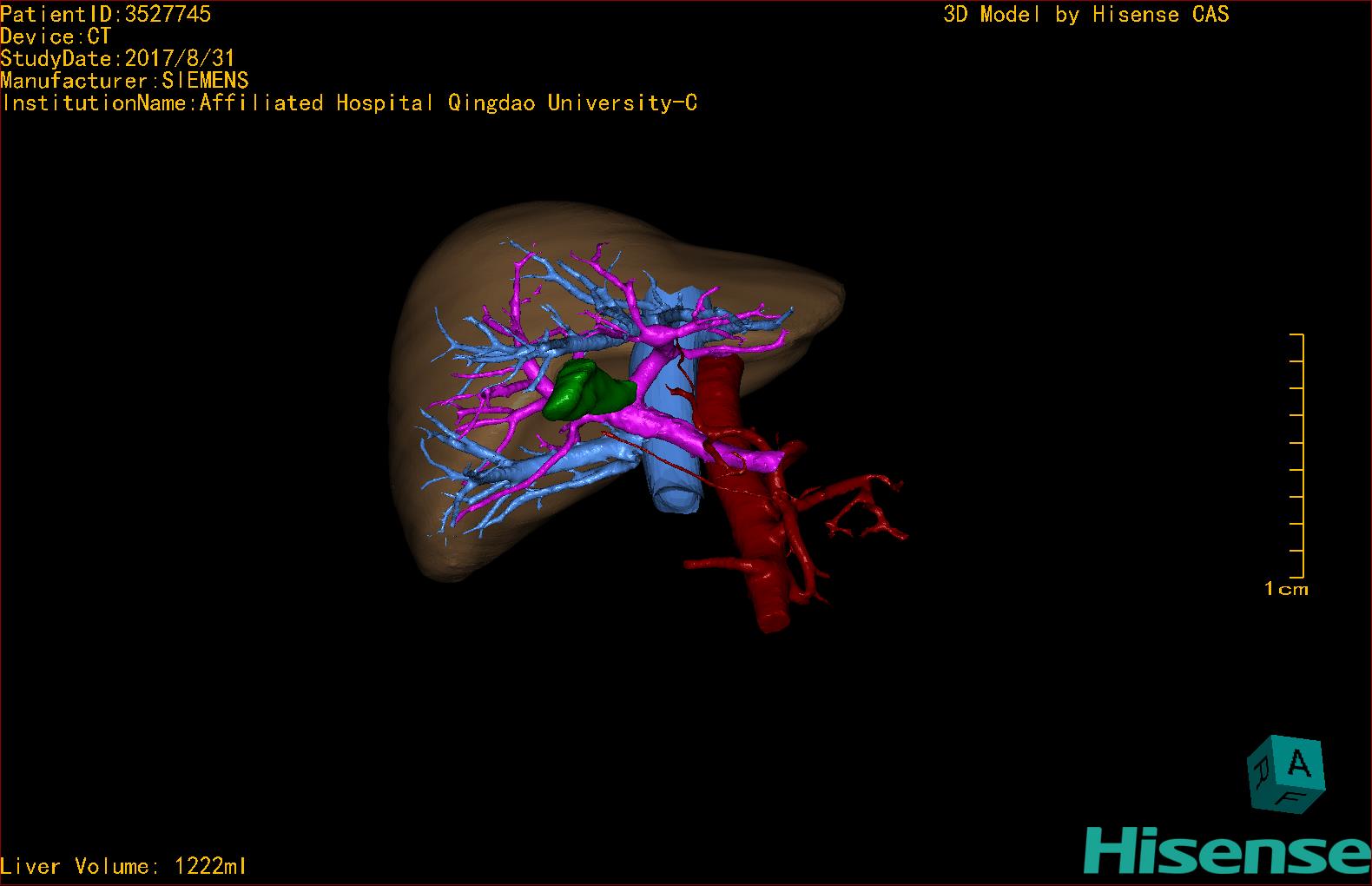The image size is (1372, 886).
Task: Click the yellow scale bar ruler
Action: (1299, 455)
